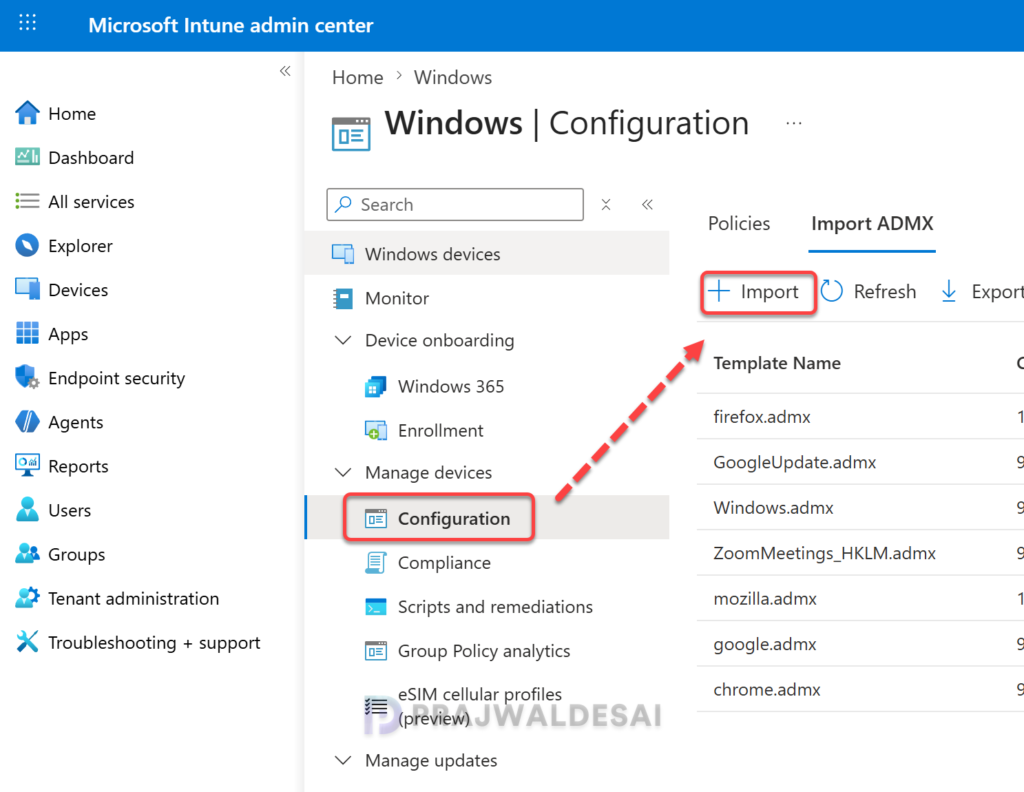Click the Compliance document icon
1024x792 pixels.
pos(376,562)
